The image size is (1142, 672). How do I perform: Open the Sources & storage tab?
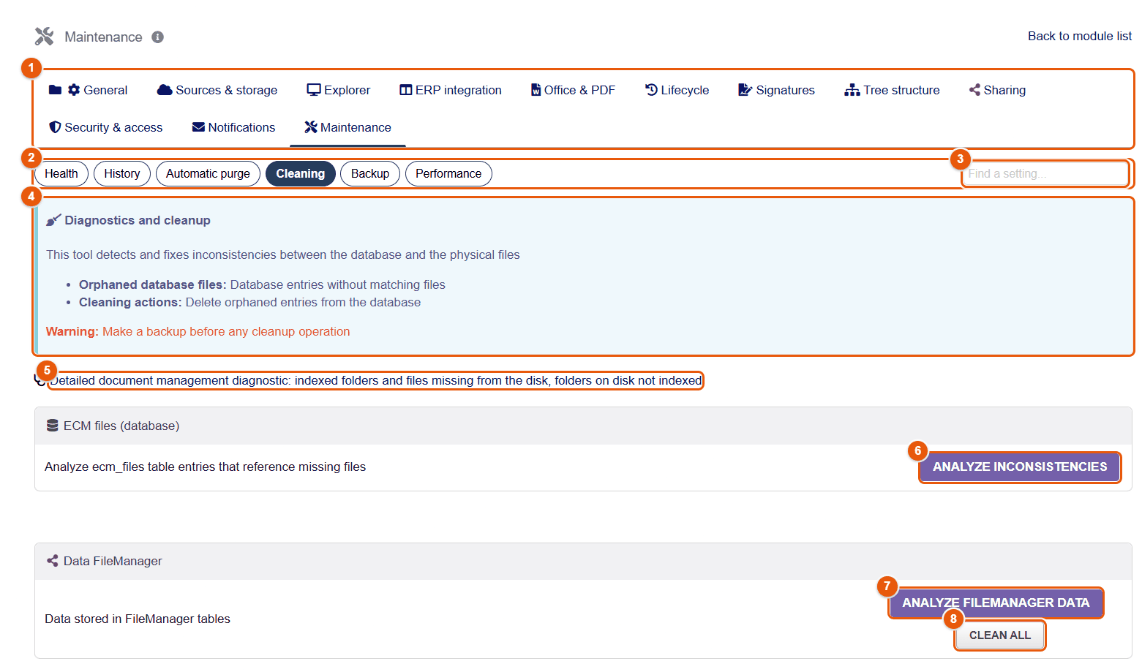point(217,90)
